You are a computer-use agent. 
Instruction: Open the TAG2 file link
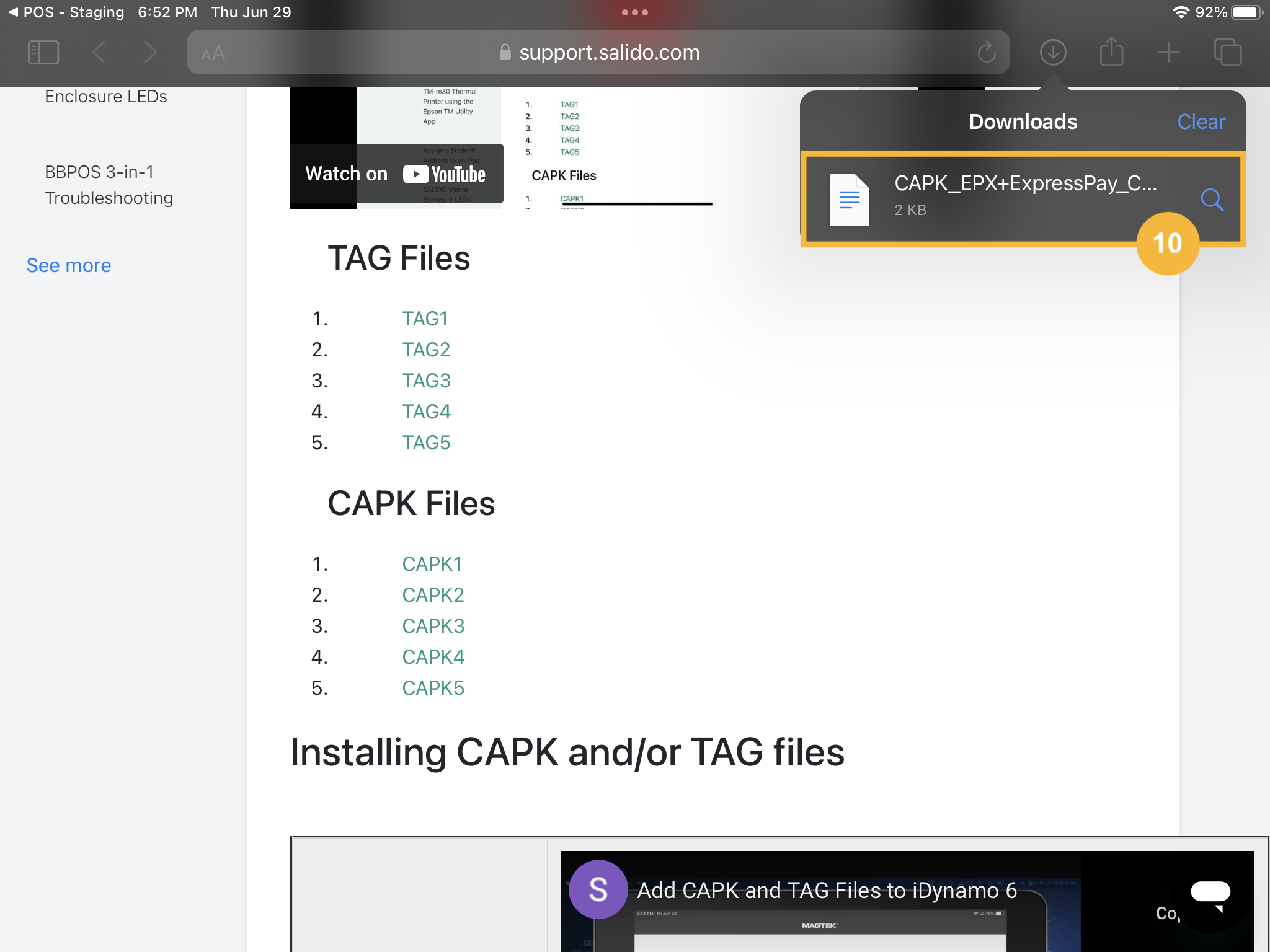(x=426, y=350)
